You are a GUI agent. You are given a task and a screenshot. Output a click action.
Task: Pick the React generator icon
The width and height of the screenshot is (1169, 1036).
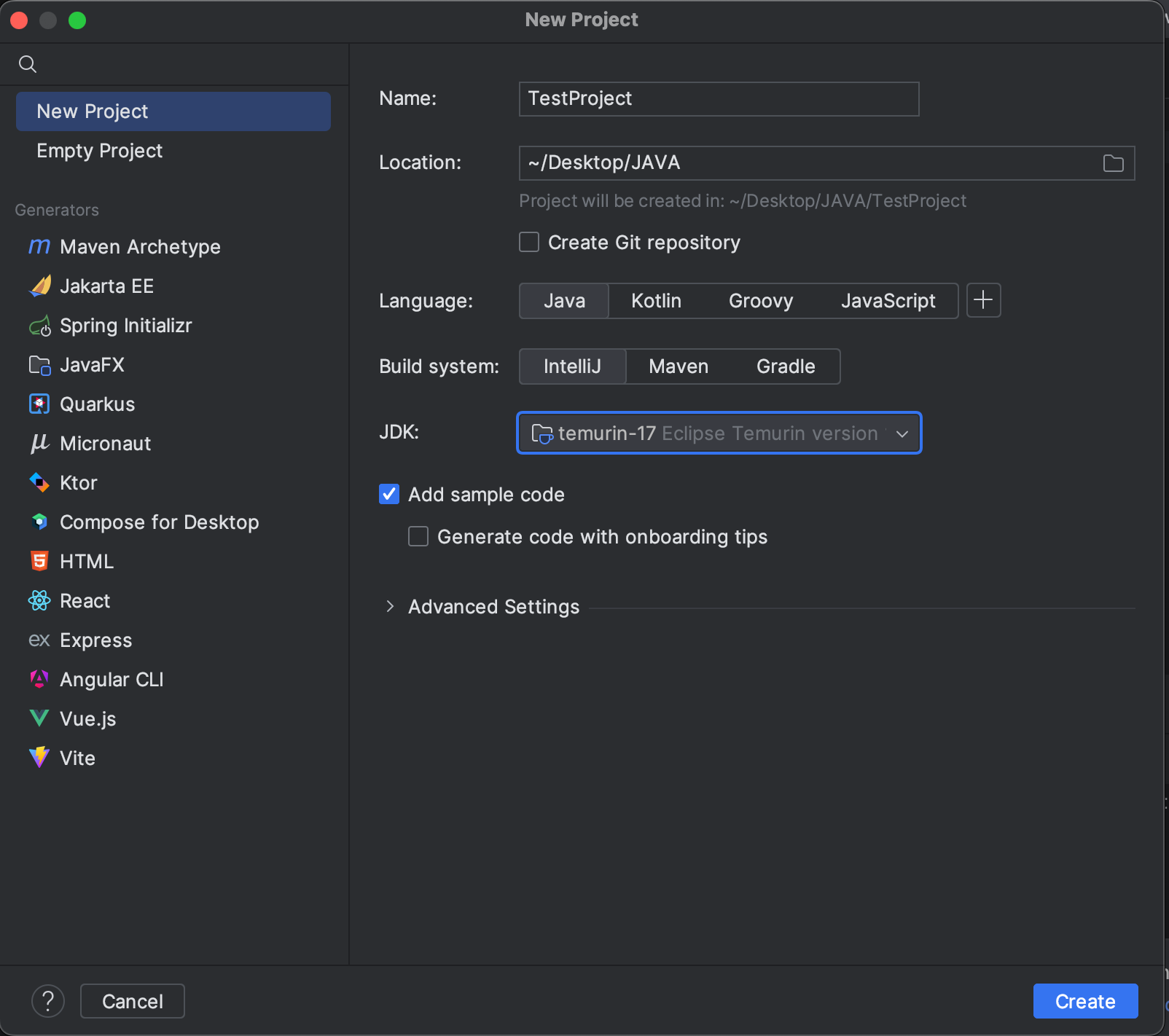tap(39, 601)
